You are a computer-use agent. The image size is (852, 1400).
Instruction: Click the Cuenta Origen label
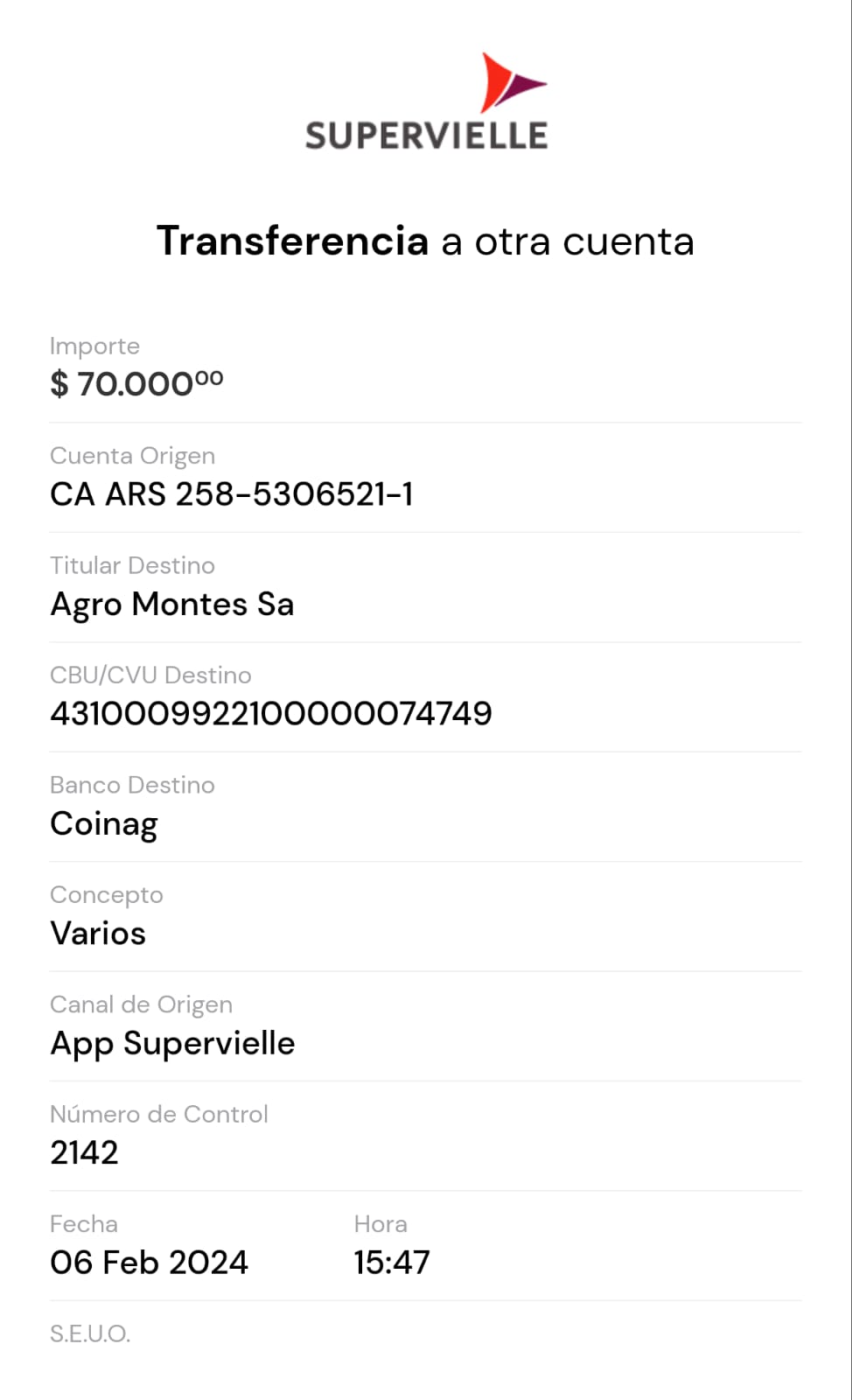[x=132, y=456]
